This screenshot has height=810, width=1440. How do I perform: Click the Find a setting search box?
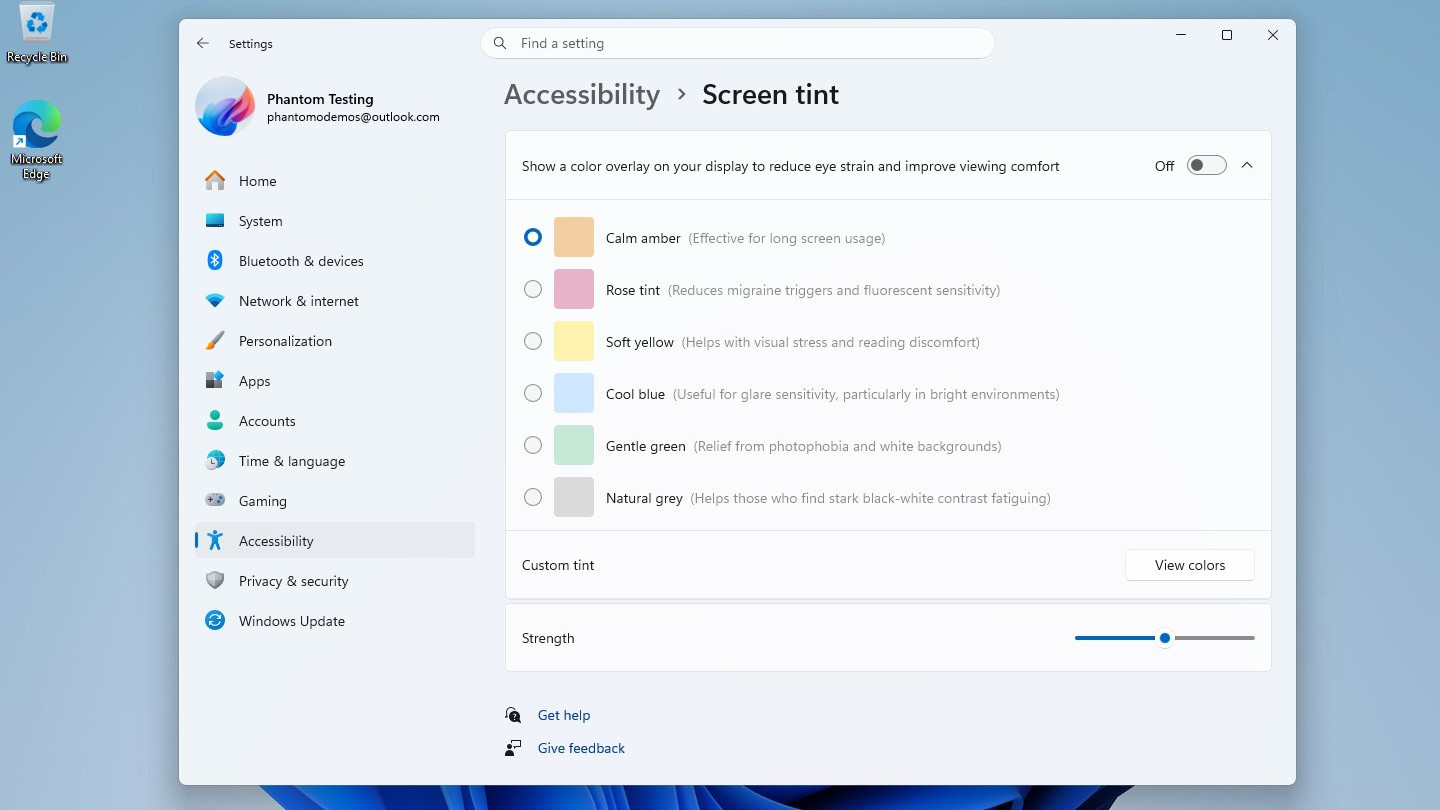coord(737,43)
